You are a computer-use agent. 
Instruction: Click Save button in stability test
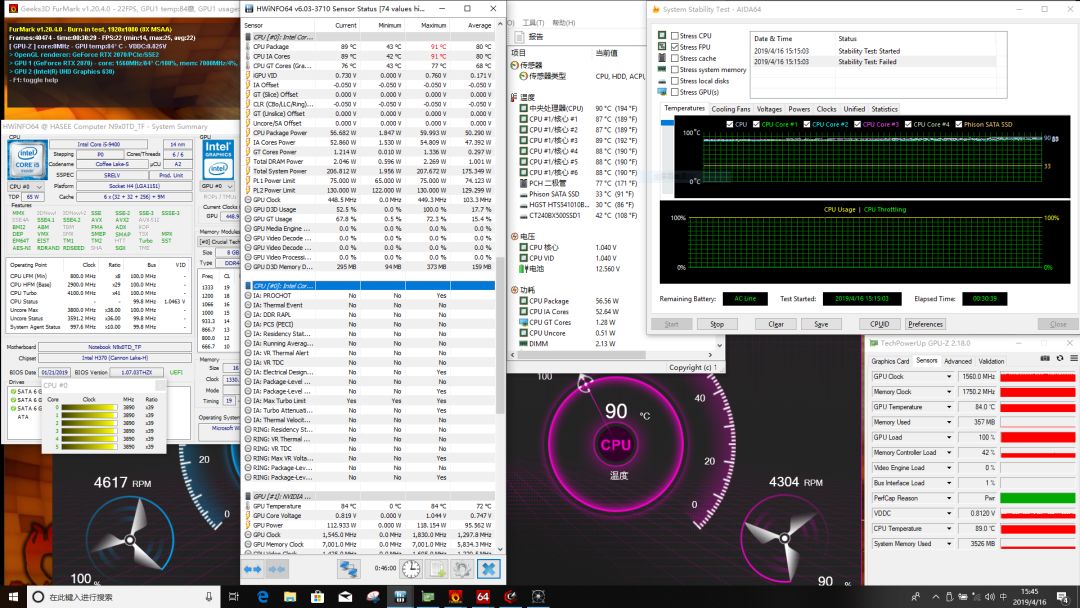(821, 324)
